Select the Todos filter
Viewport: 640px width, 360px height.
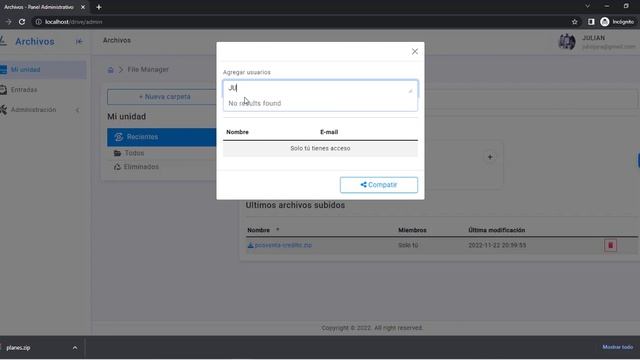(134, 153)
